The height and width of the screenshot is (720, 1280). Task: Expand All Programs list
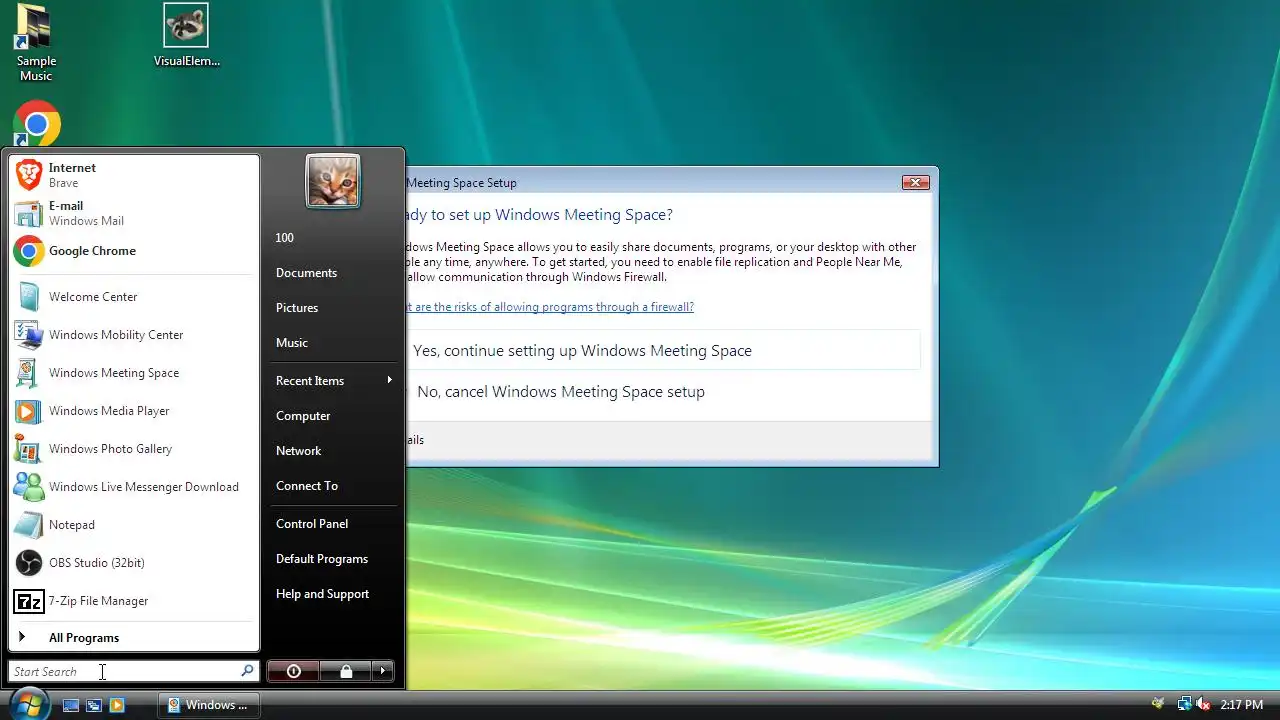pyautogui.click(x=134, y=638)
